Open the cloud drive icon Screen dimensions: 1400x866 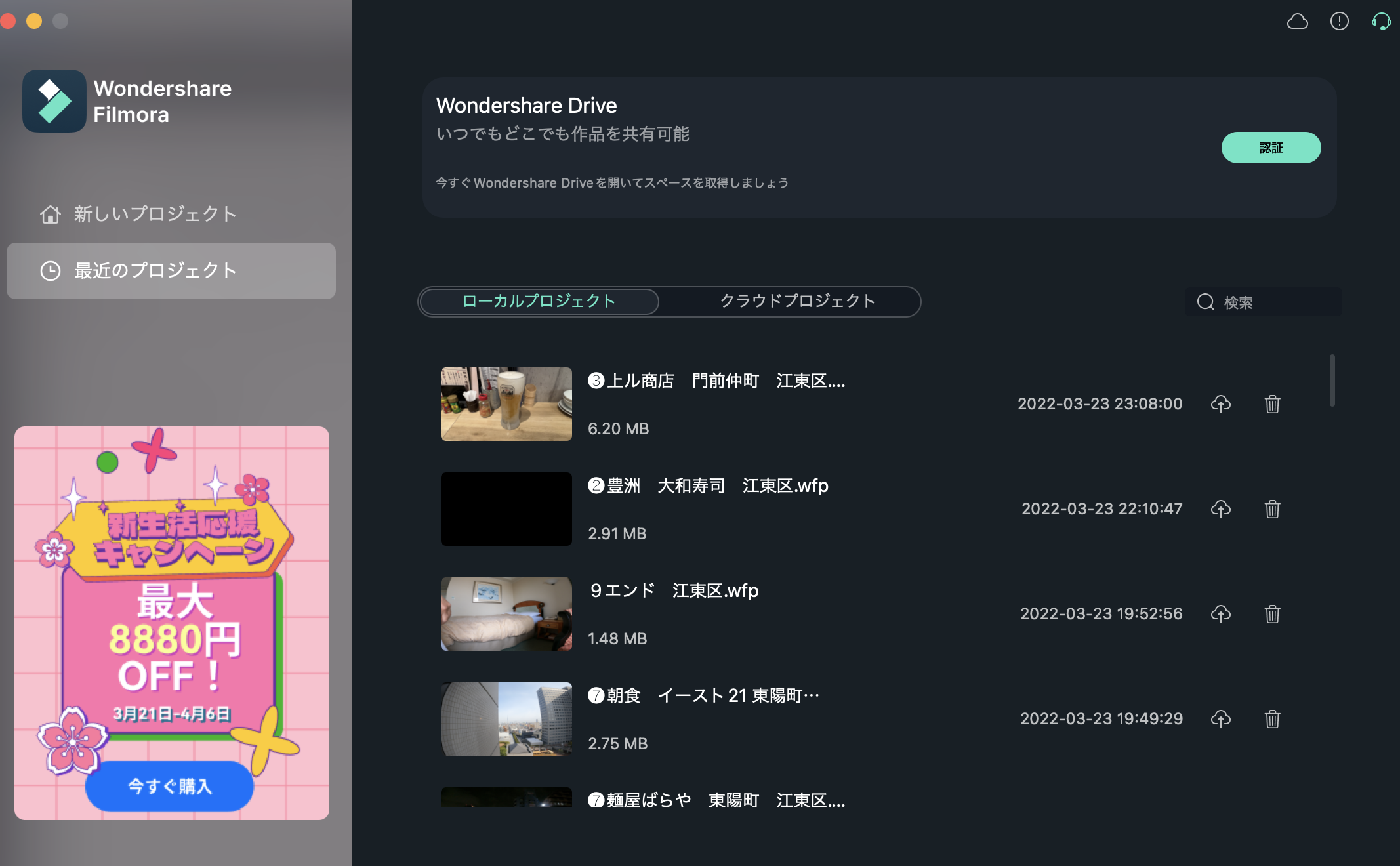coord(1297,22)
